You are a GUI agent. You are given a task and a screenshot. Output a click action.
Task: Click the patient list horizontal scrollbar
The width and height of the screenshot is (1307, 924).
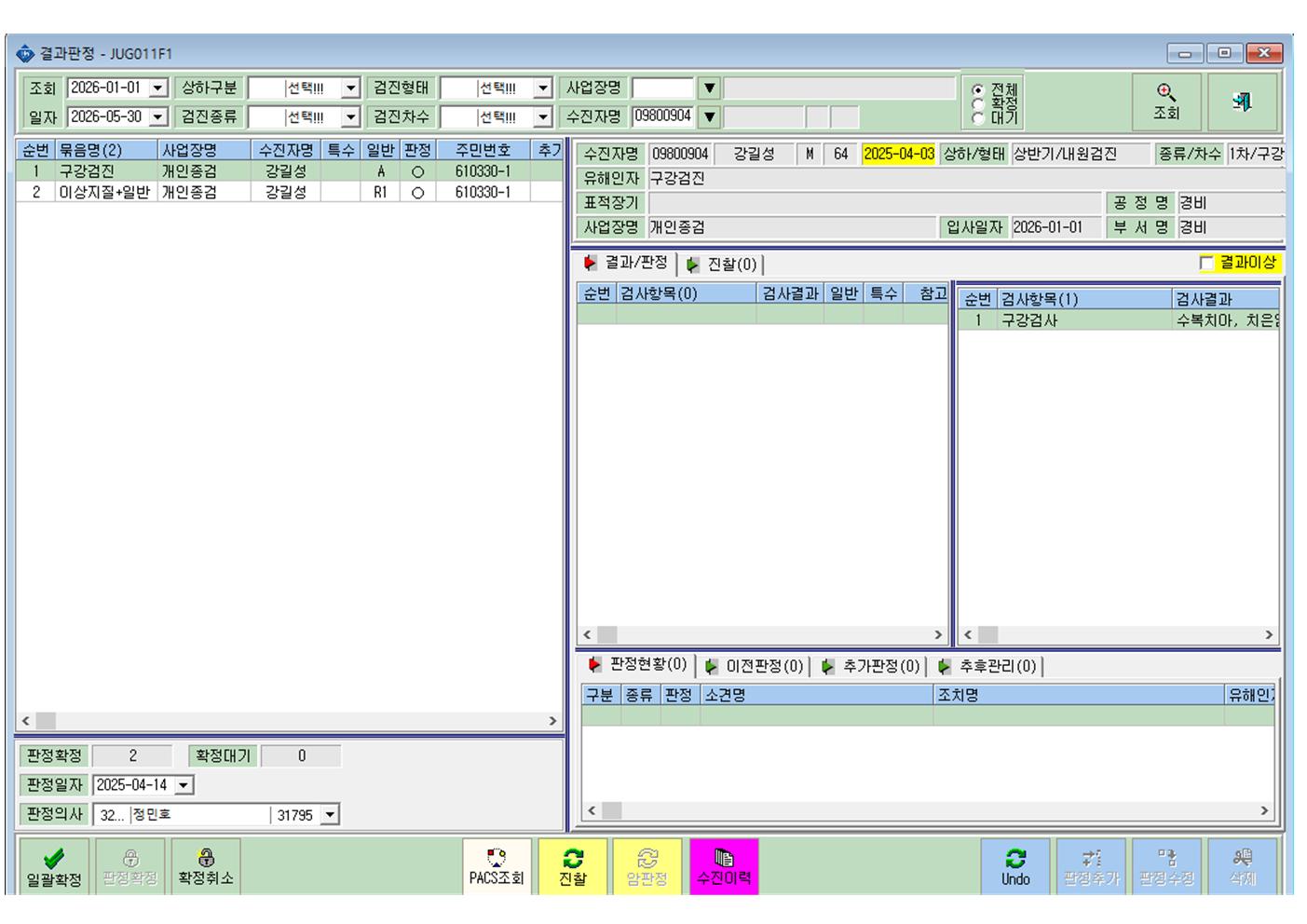click(289, 721)
